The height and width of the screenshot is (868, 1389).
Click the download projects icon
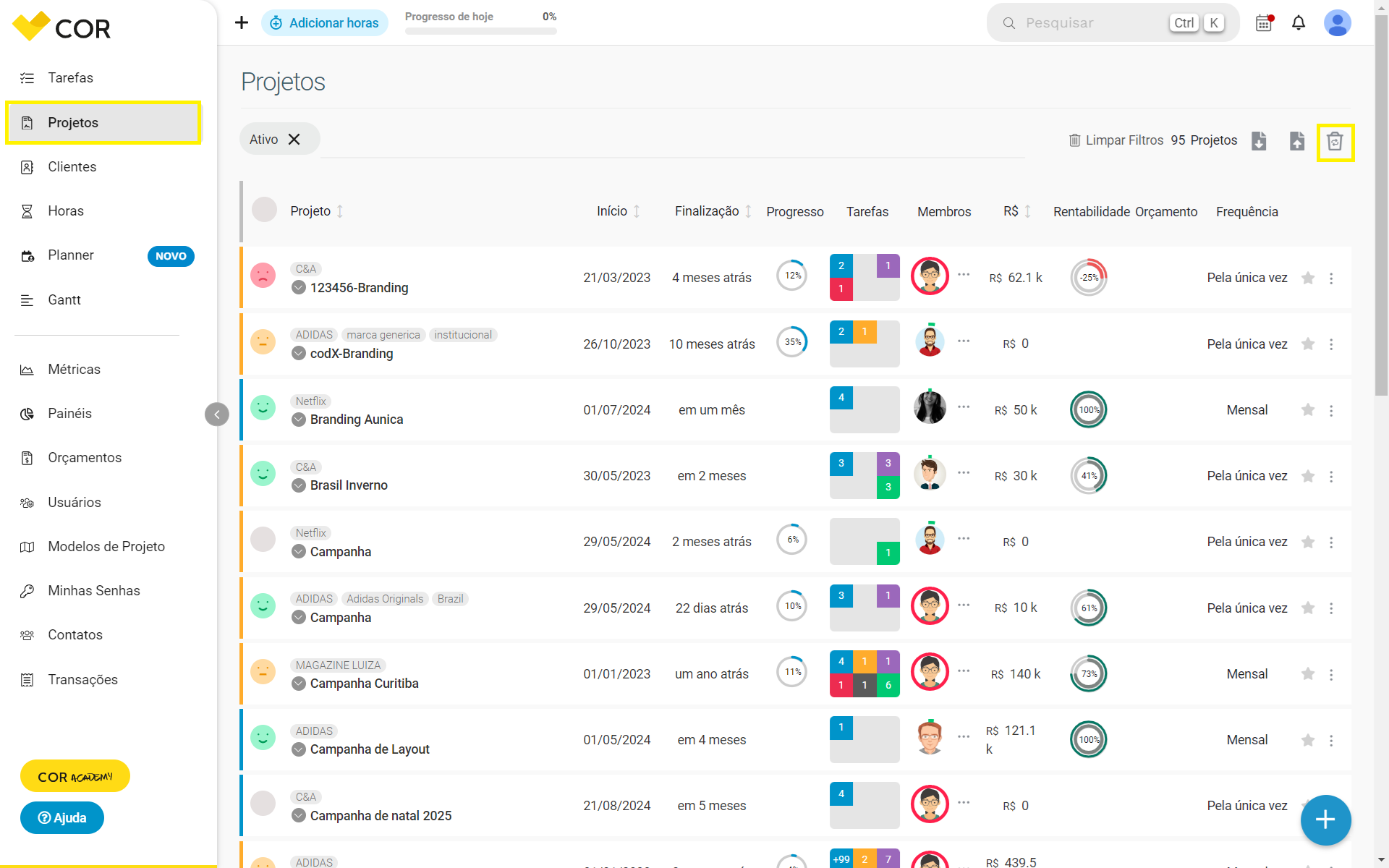1259,140
